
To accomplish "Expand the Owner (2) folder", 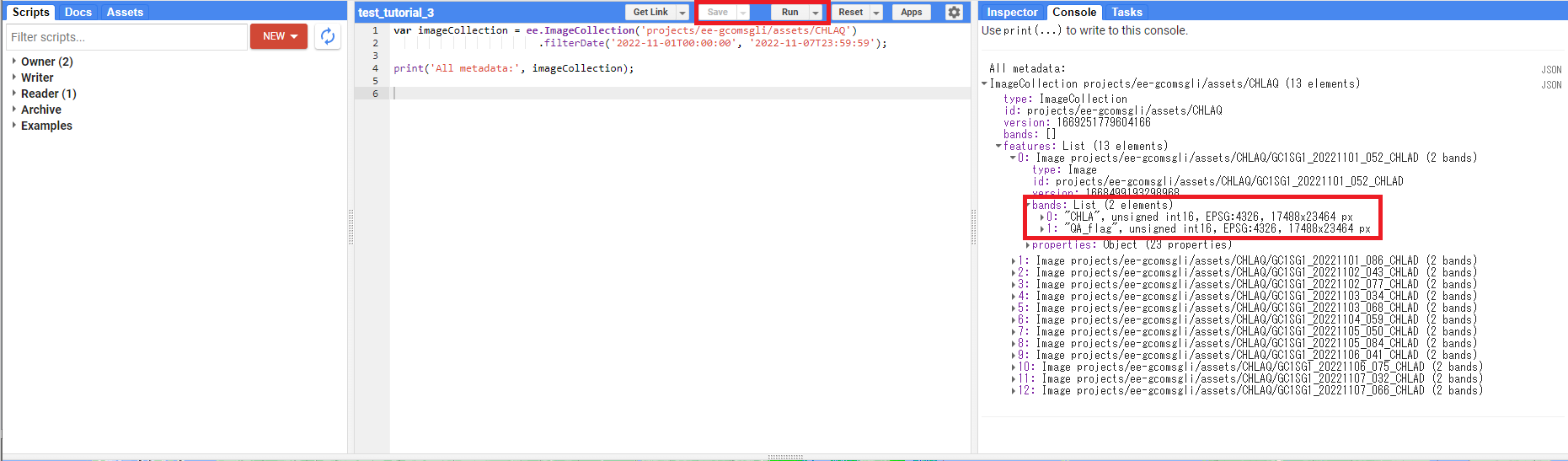I will coord(14,62).
